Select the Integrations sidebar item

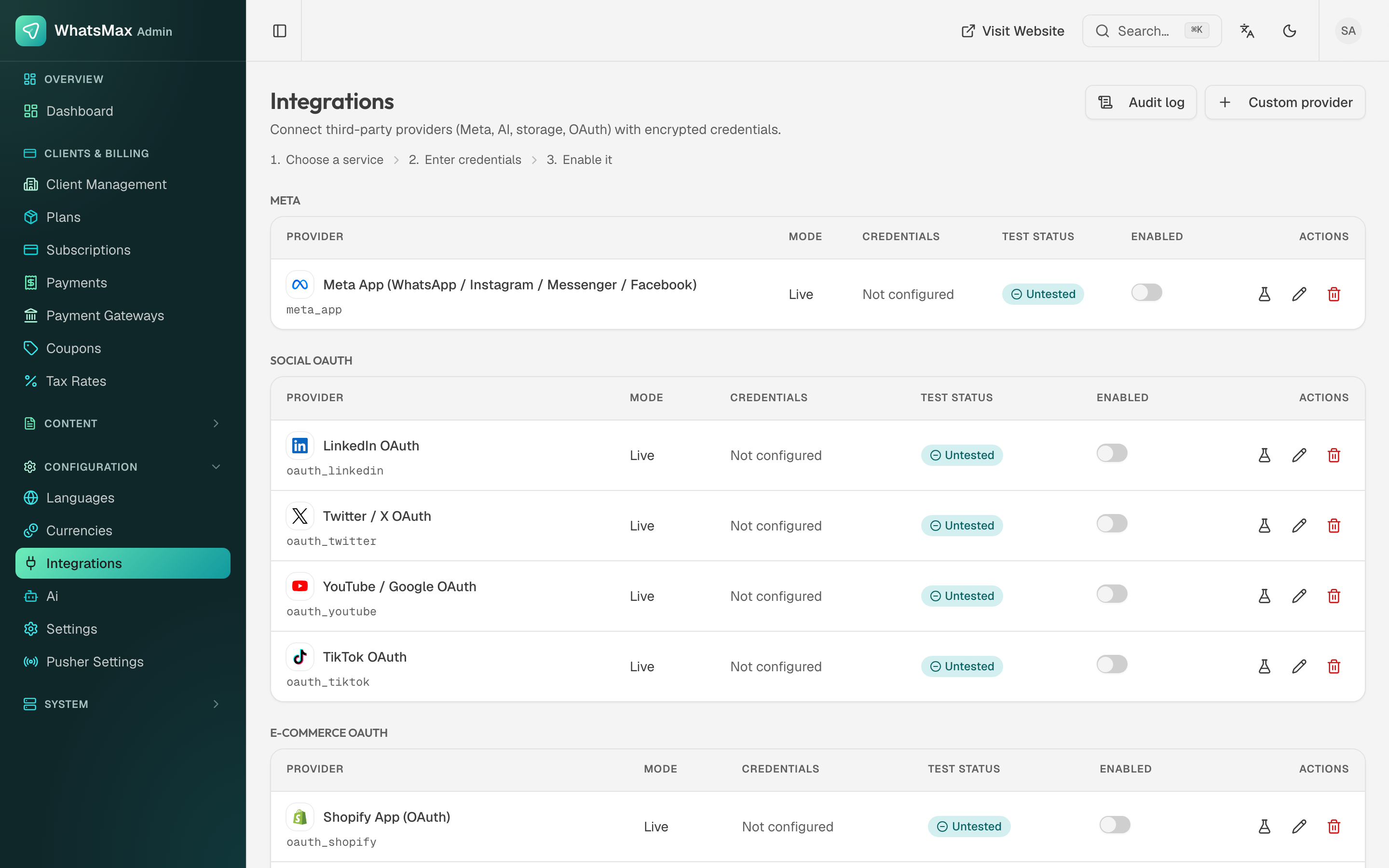point(123,563)
